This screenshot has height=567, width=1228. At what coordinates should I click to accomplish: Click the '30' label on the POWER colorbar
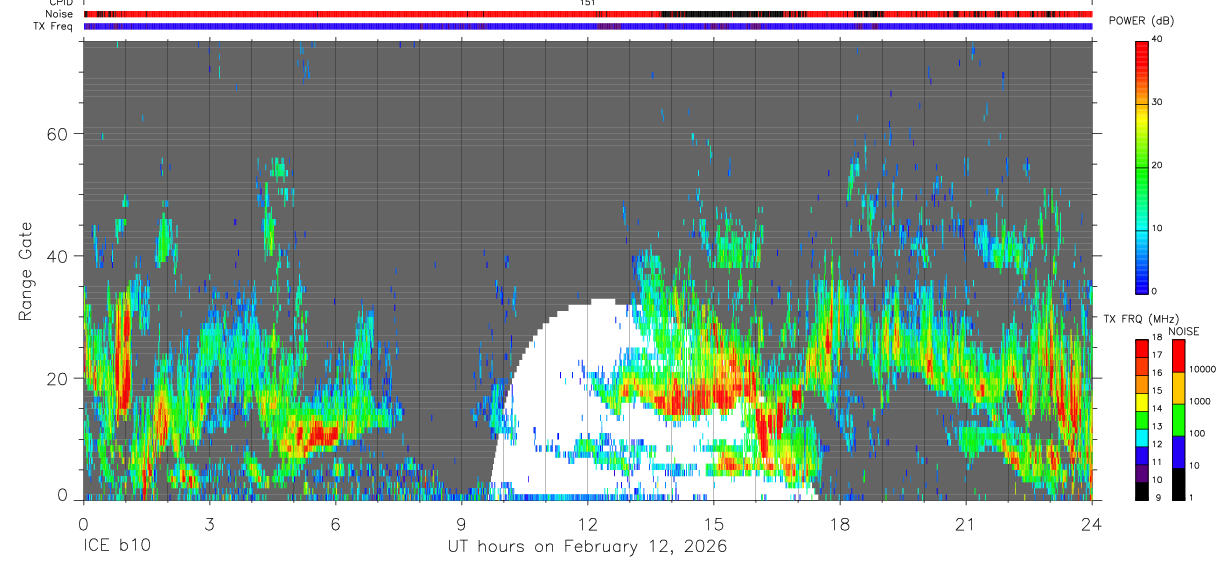(x=1158, y=103)
